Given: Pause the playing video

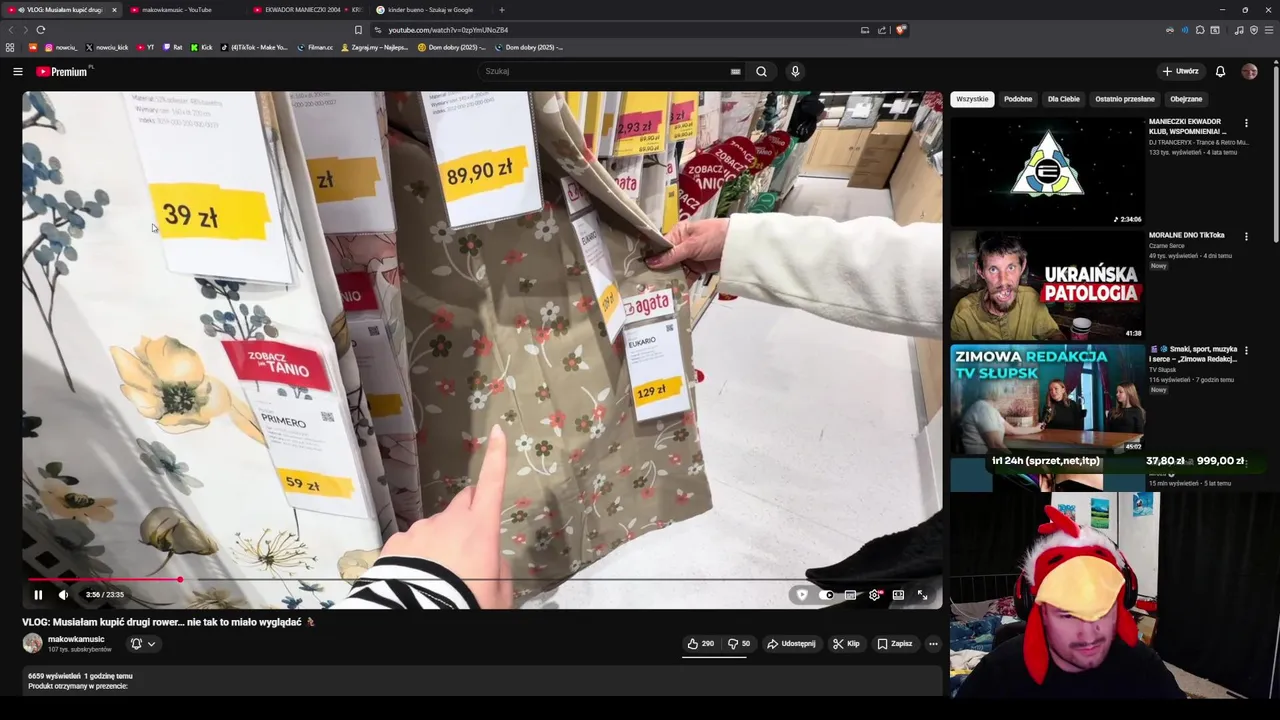Looking at the screenshot, I should click(38, 595).
